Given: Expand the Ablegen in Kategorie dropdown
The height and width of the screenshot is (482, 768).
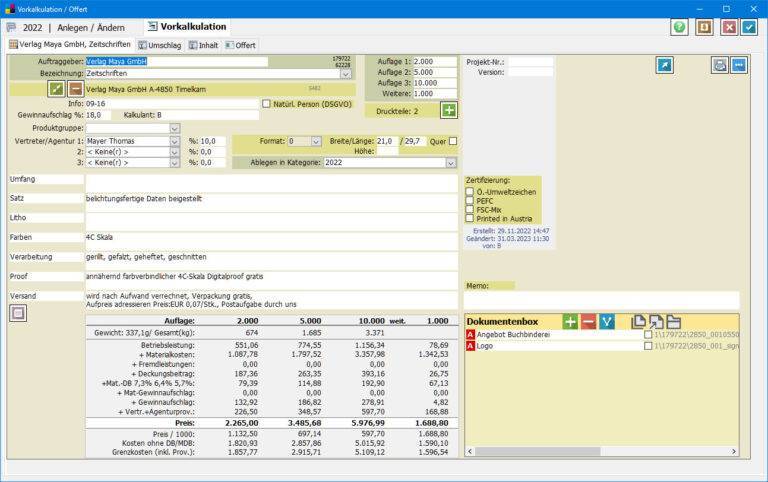Looking at the screenshot, I should (451, 163).
